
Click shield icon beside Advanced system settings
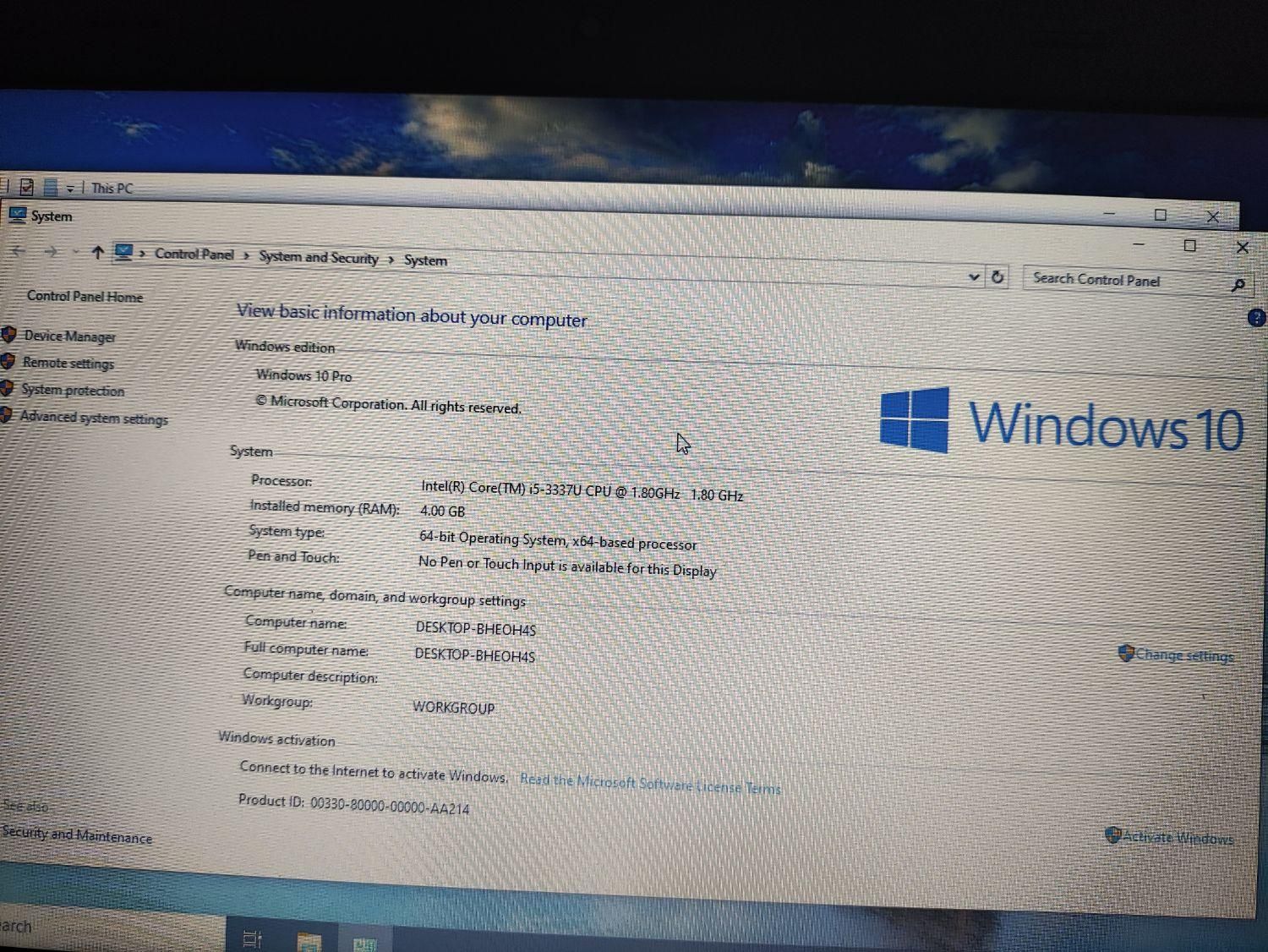(6, 415)
